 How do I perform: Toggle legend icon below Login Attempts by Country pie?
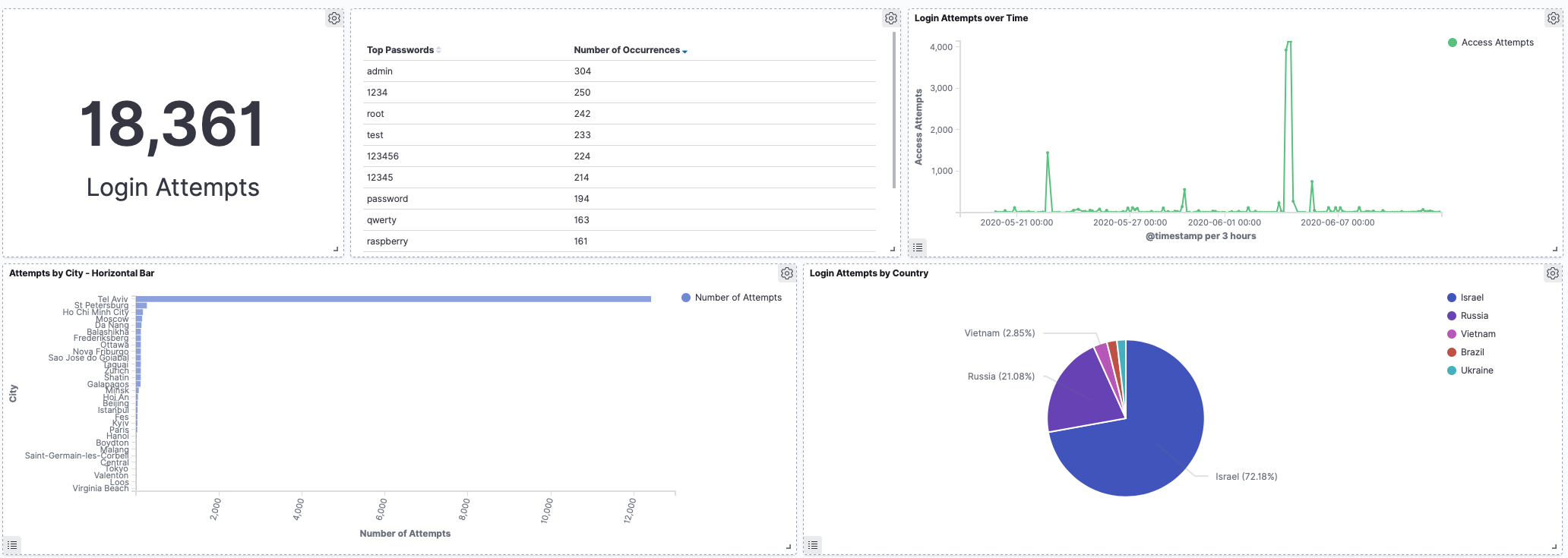(813, 545)
